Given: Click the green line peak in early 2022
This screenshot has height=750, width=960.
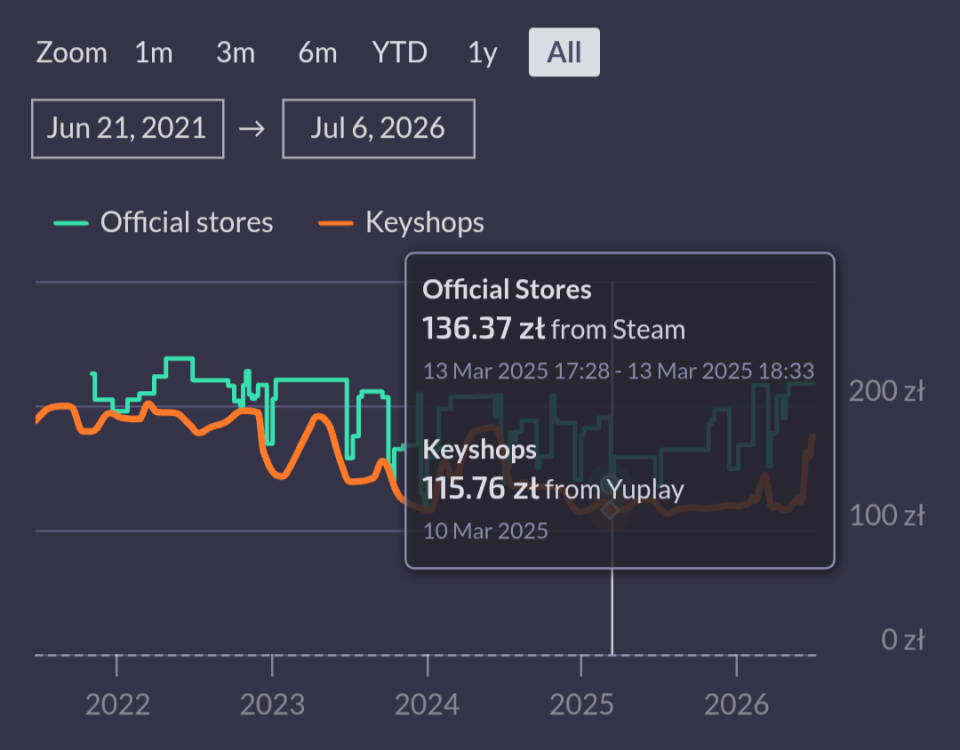Looking at the screenshot, I should (x=179, y=358).
